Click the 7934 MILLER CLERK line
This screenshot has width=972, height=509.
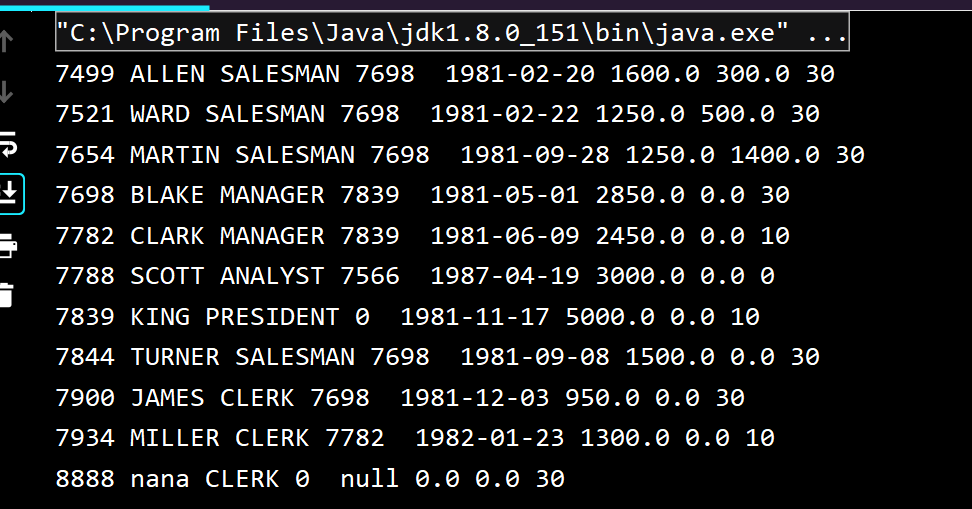415,438
